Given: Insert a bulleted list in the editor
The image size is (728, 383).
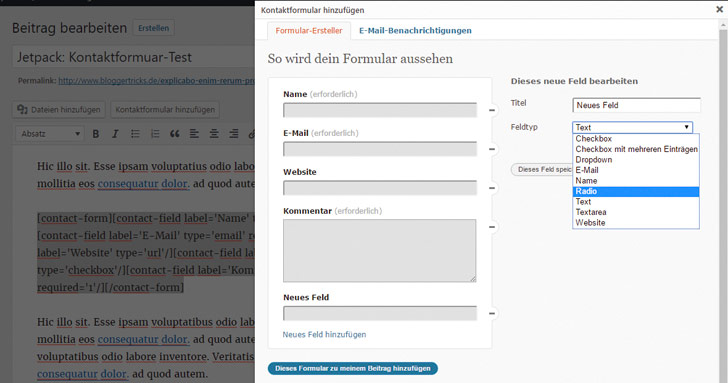Looking at the screenshot, I should [135, 134].
